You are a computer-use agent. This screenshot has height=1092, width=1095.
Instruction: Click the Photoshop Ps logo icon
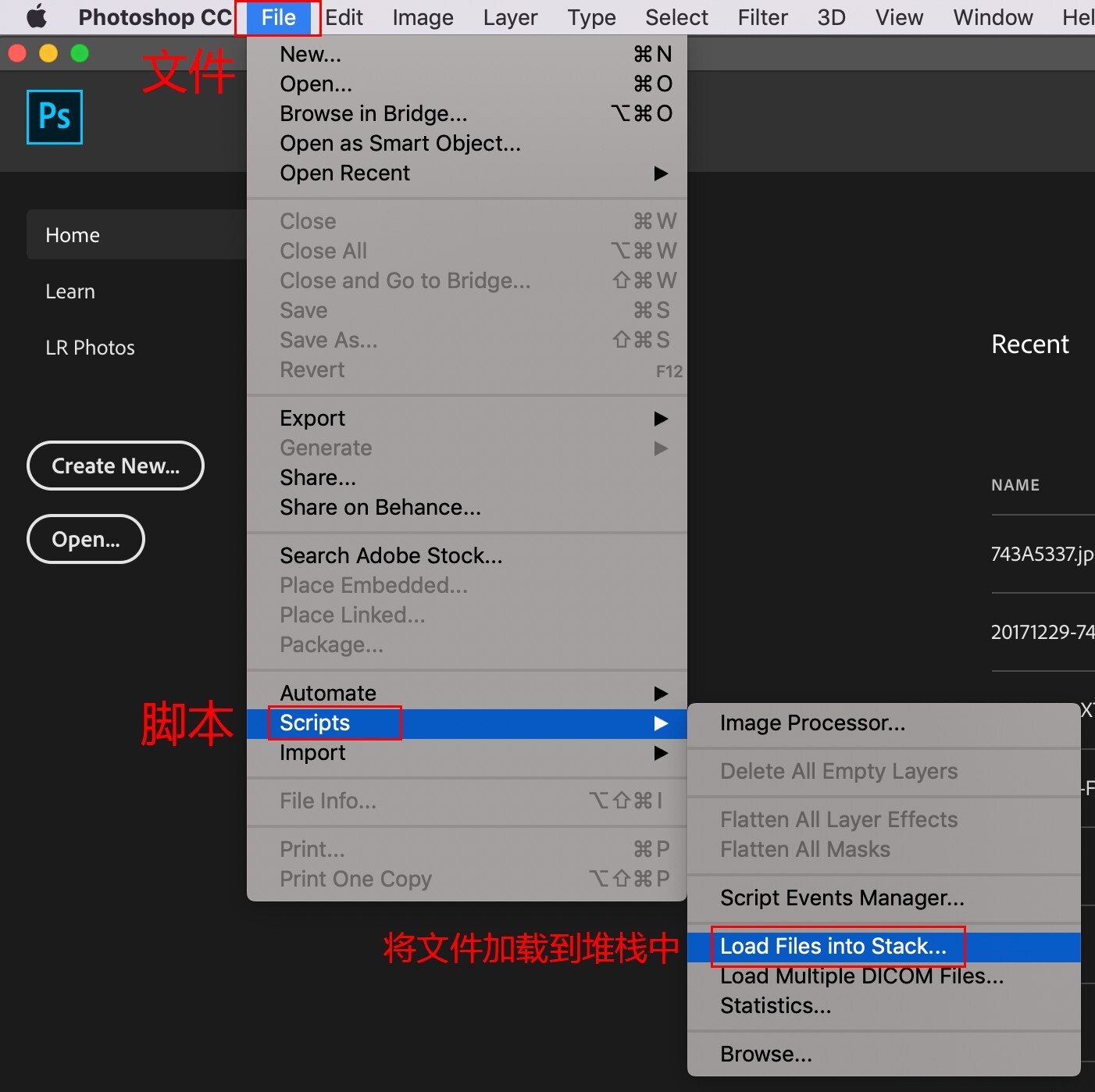tap(55, 117)
